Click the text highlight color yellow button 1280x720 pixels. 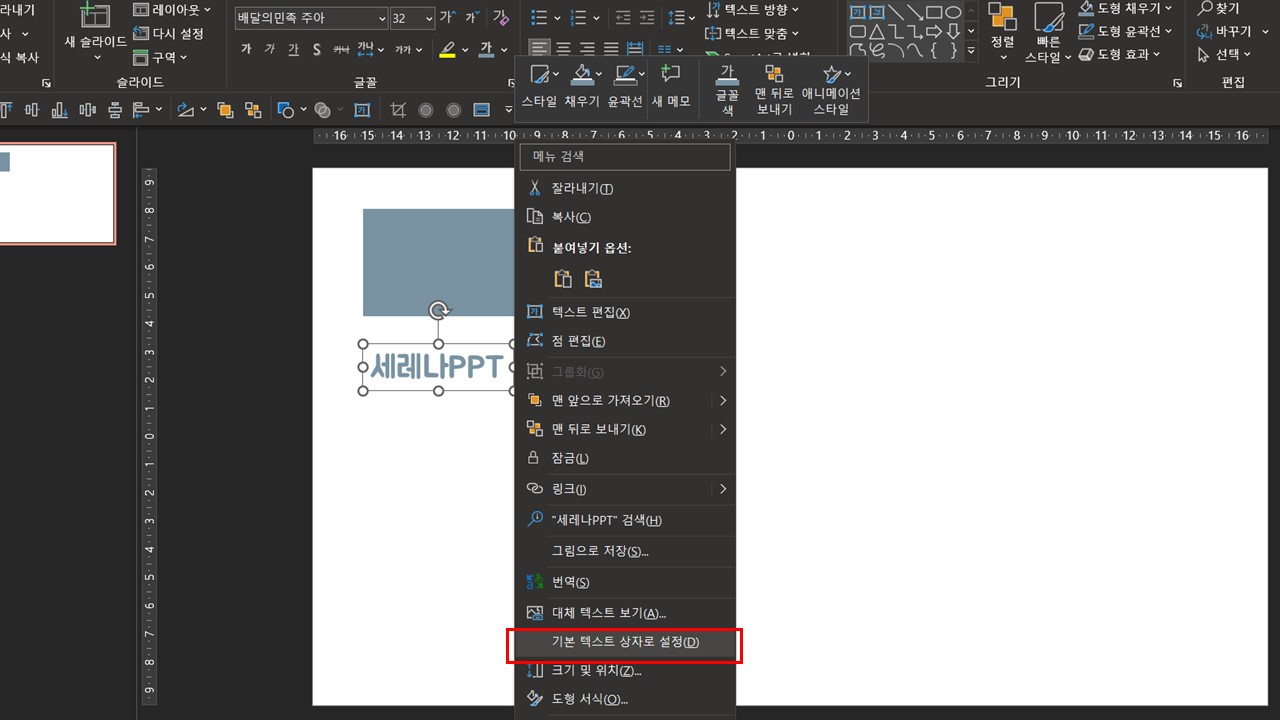click(x=447, y=49)
